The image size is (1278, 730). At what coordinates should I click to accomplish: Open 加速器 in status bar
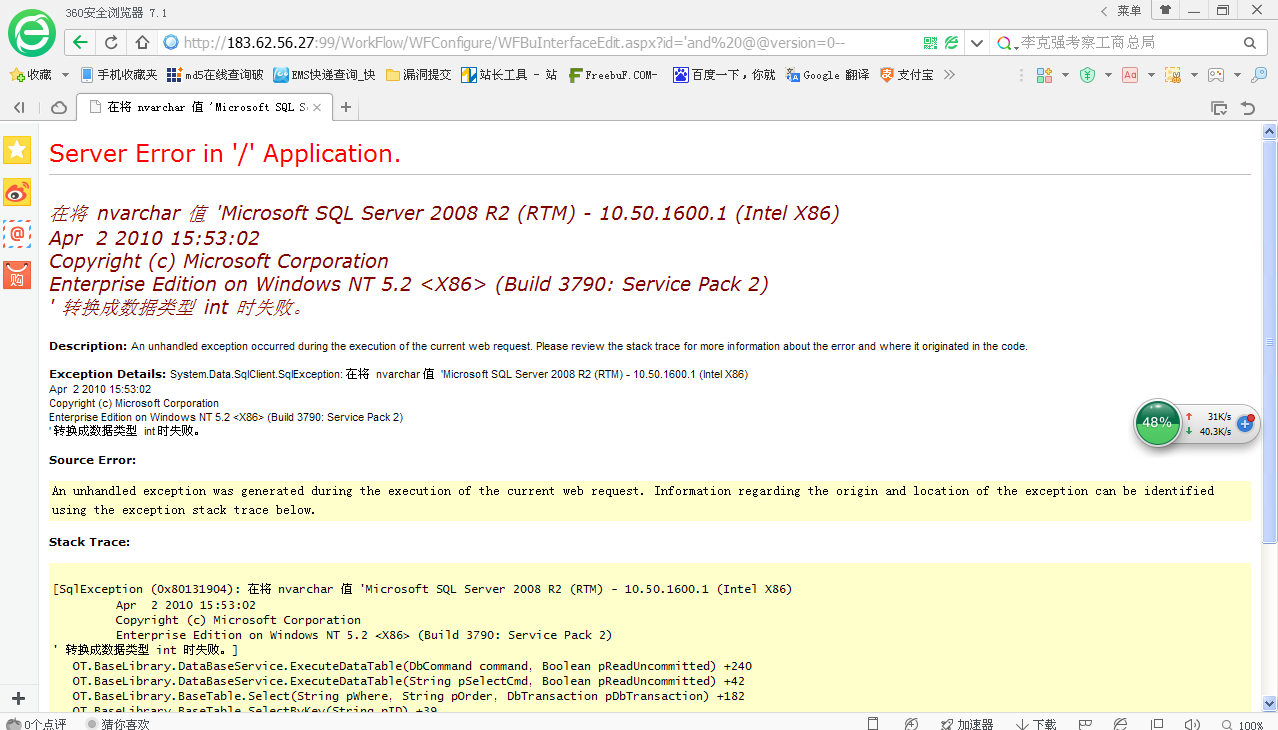pos(967,723)
